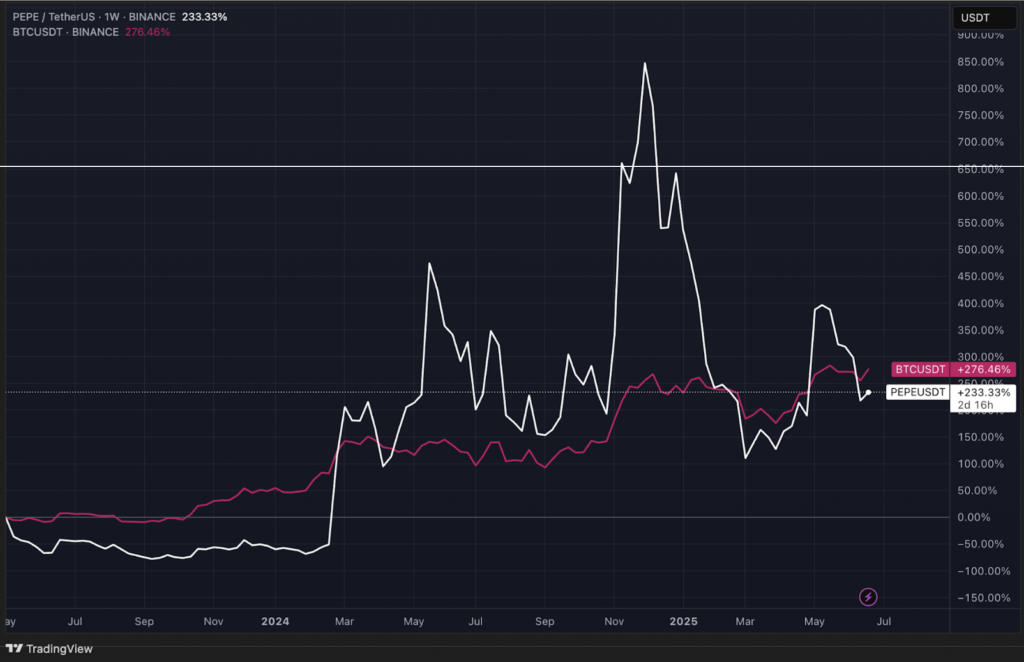Click the 2d 16h countdown text

[975, 405]
